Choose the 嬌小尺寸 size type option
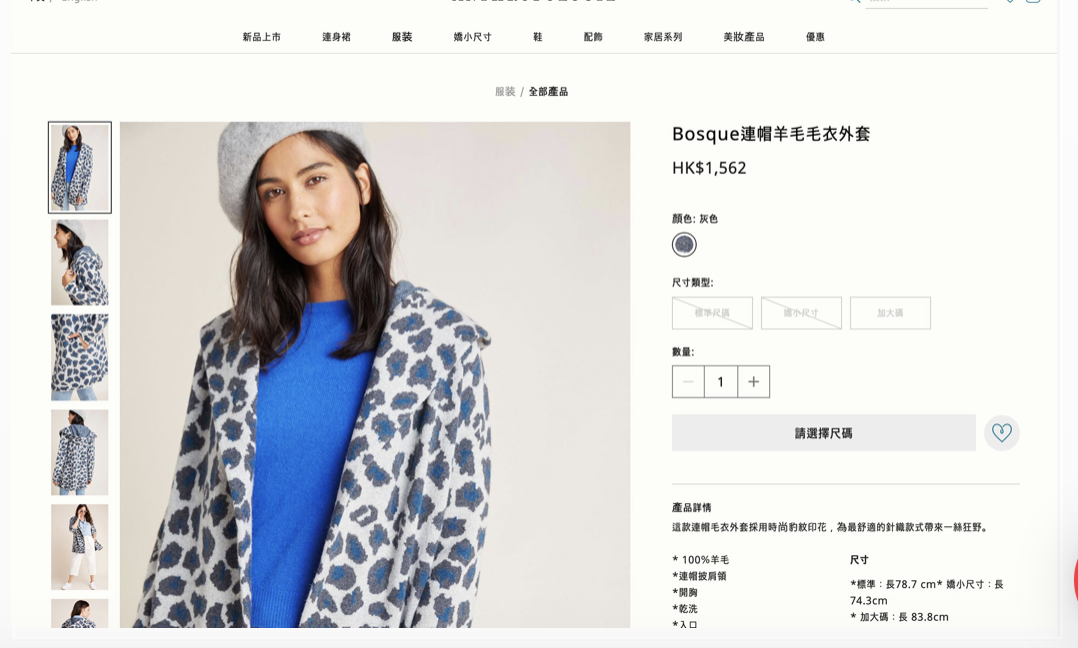Screen dimensions: 1078x648 tap(801, 313)
